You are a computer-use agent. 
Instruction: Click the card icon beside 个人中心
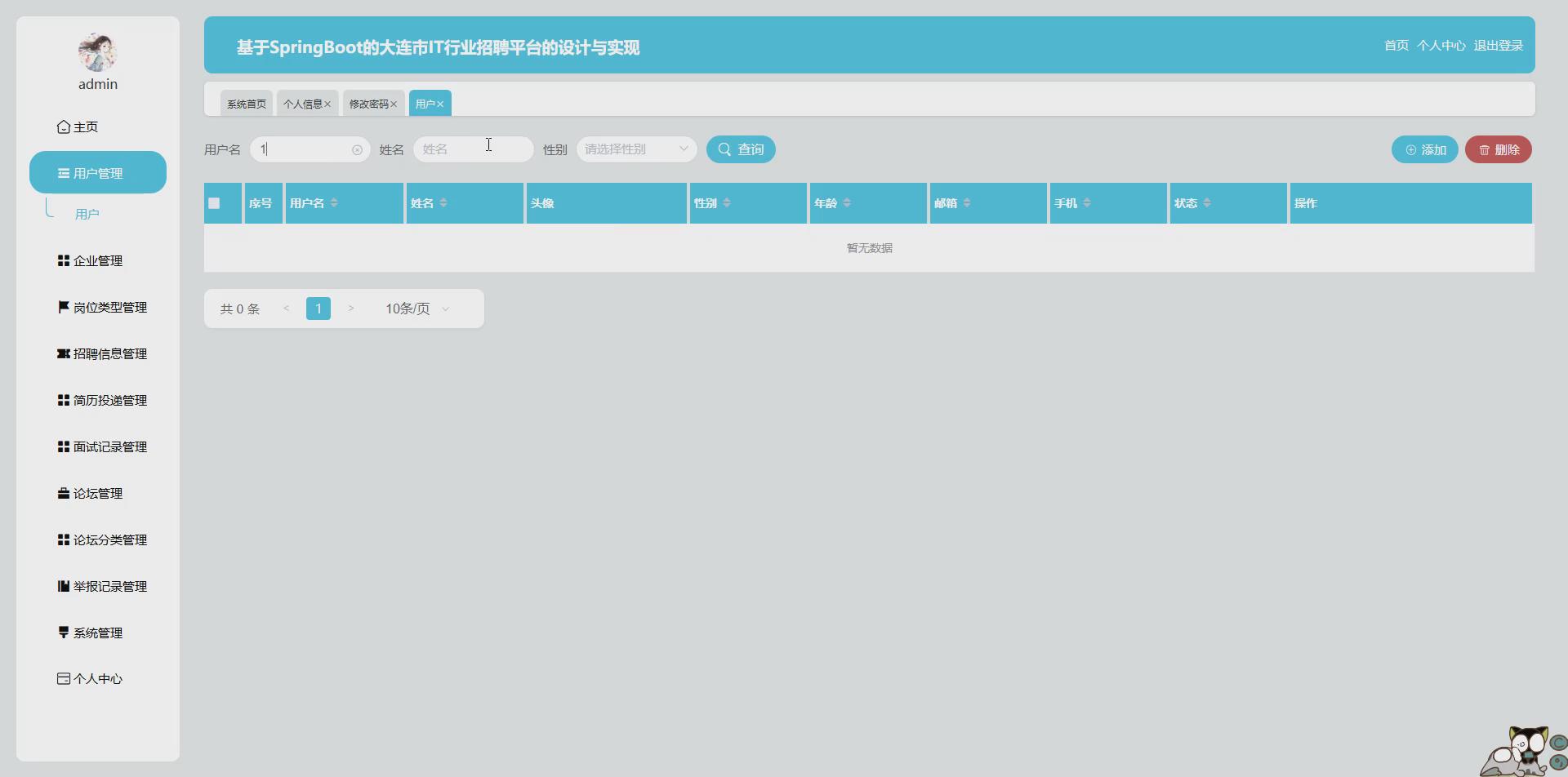64,678
